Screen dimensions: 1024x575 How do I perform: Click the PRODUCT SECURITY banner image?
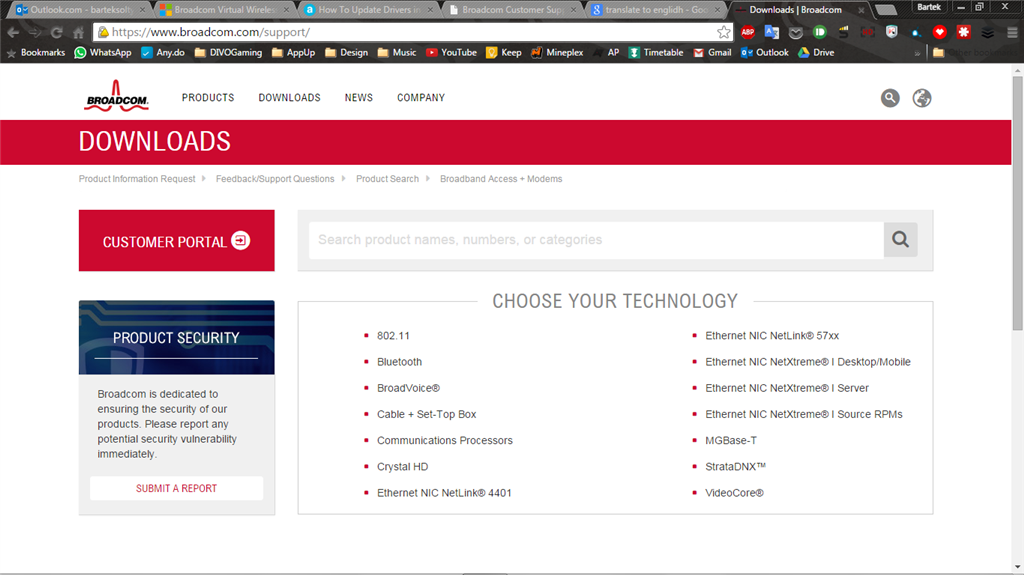pos(176,337)
